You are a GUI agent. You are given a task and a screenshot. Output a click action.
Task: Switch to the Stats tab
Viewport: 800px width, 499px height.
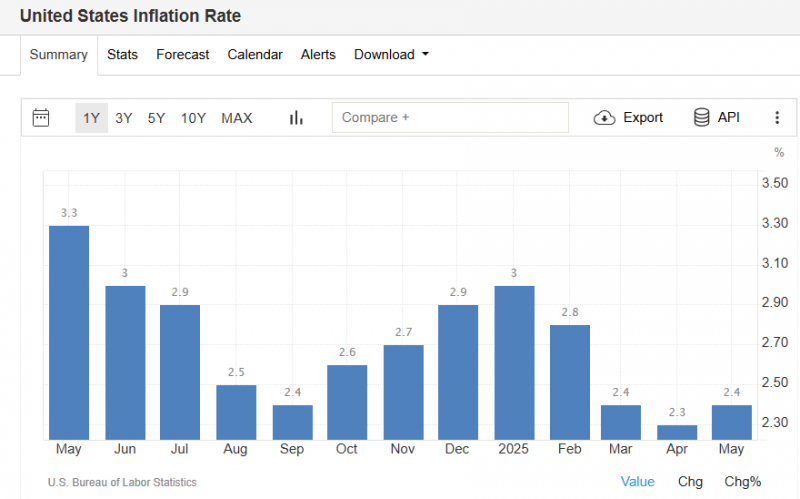click(122, 55)
